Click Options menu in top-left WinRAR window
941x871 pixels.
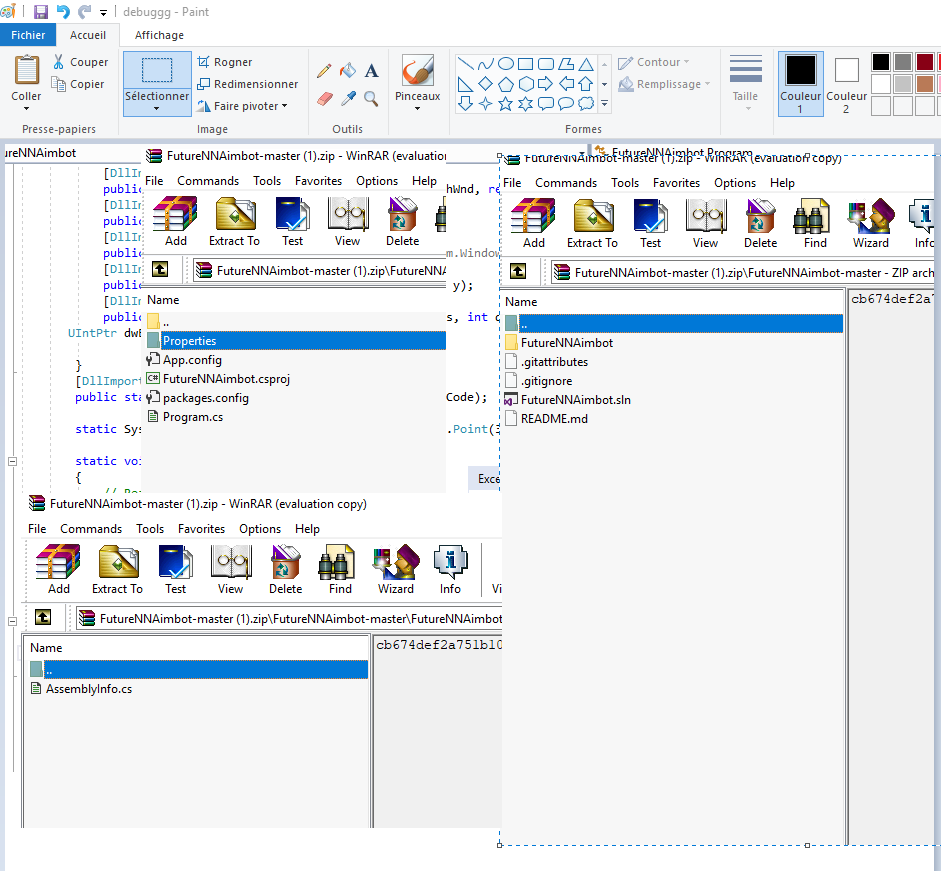(376, 181)
